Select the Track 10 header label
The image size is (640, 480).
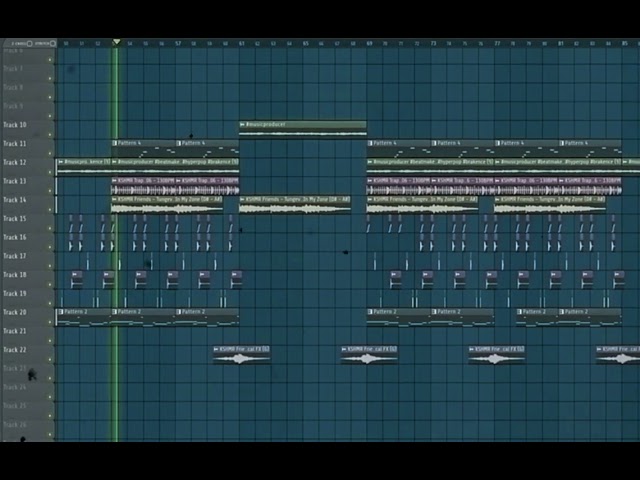[x=15, y=125]
